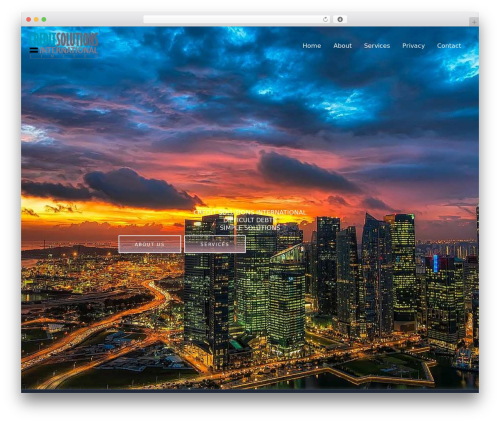Open the Contact menu link
Image resolution: width=500 pixels, height=423 pixels.
[x=449, y=46]
